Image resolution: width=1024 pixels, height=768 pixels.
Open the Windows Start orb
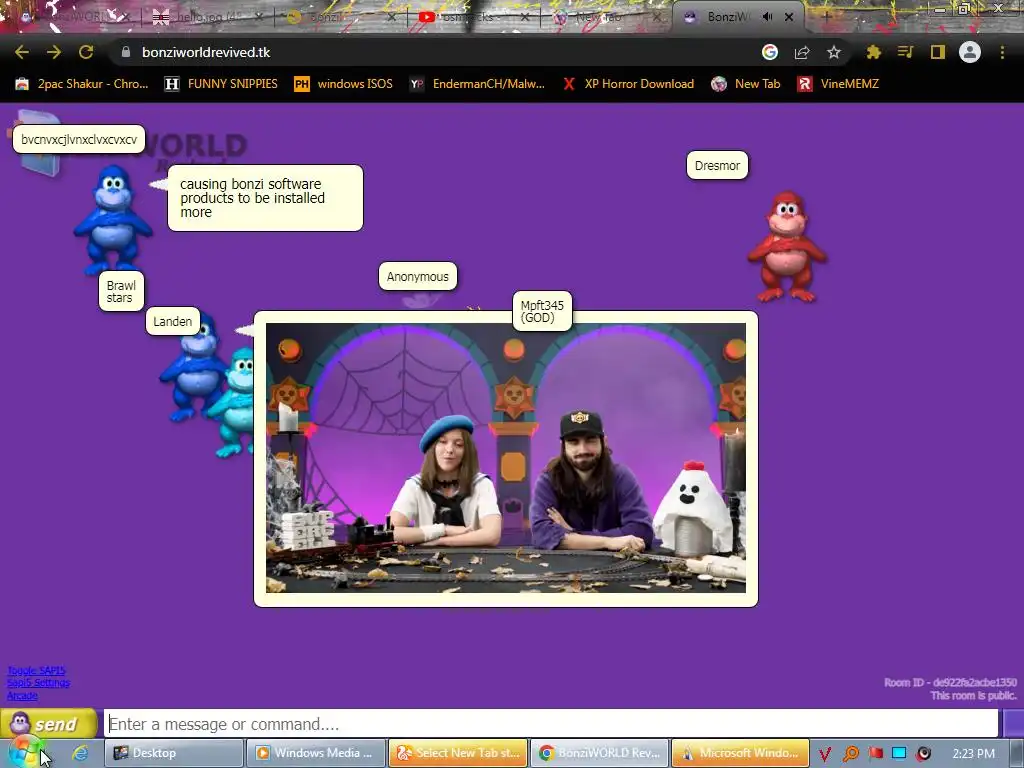pos(24,753)
